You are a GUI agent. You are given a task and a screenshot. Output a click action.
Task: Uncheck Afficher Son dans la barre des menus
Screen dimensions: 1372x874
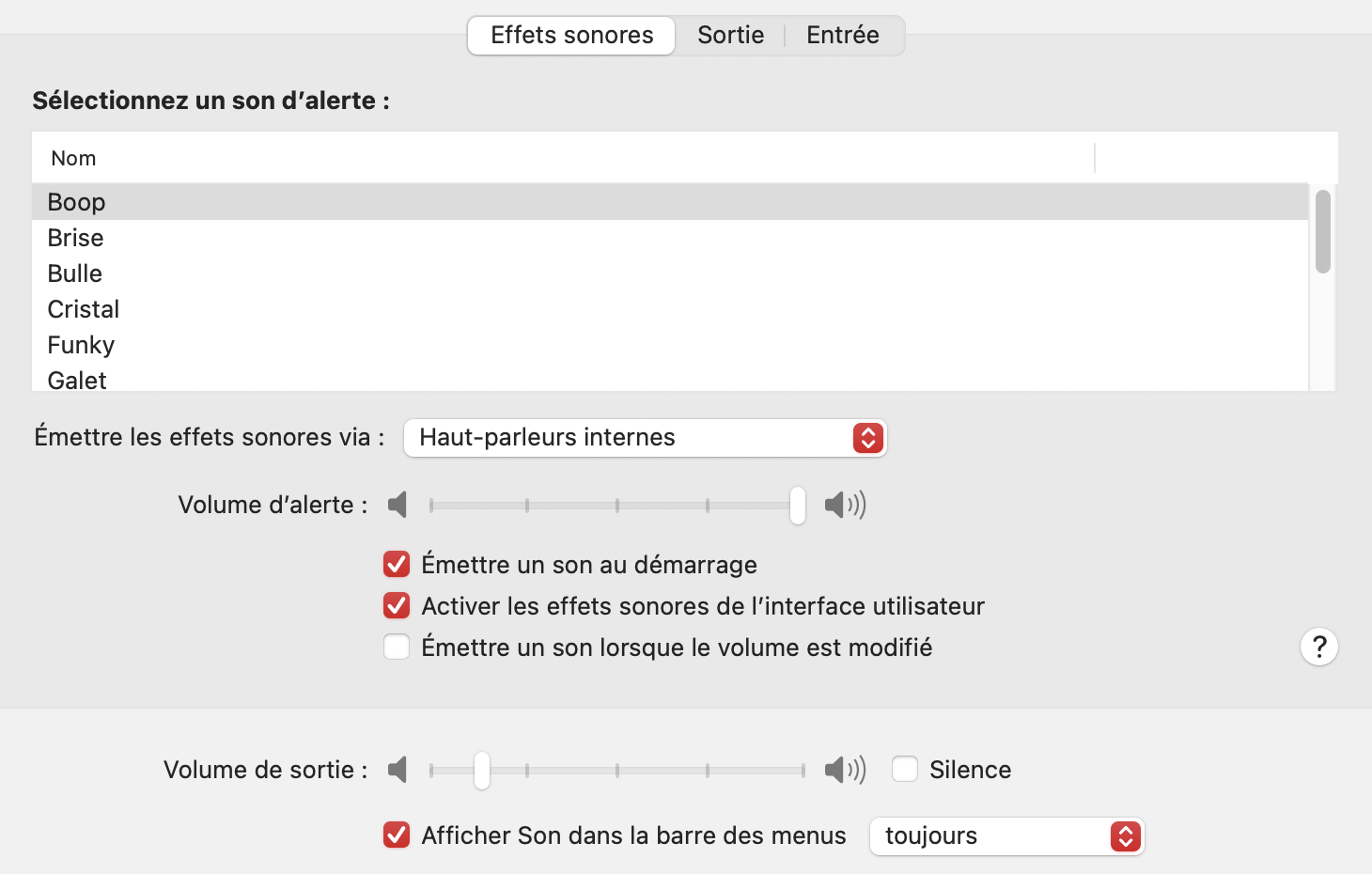click(396, 835)
